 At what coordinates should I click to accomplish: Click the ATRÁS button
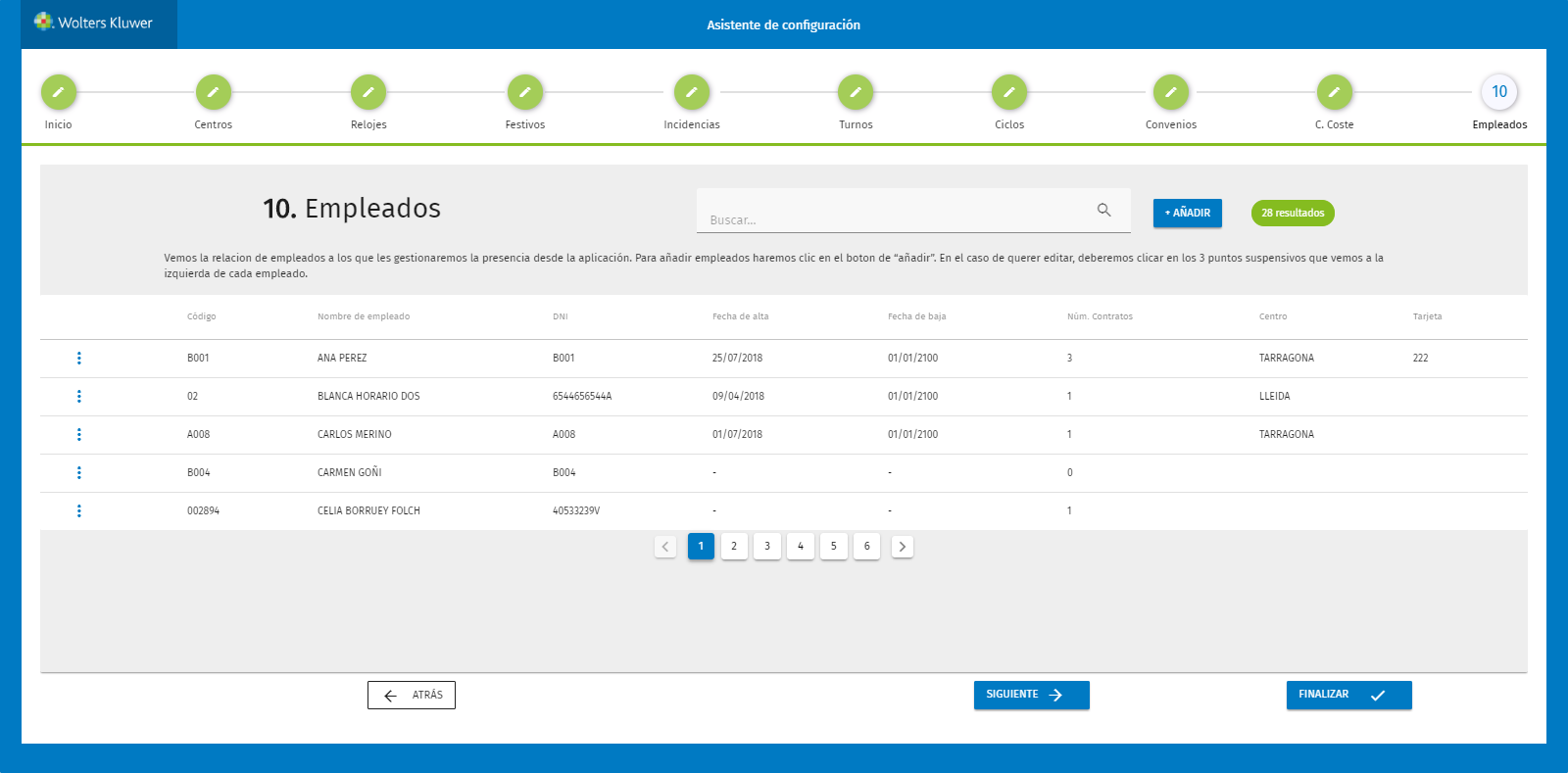[412, 695]
